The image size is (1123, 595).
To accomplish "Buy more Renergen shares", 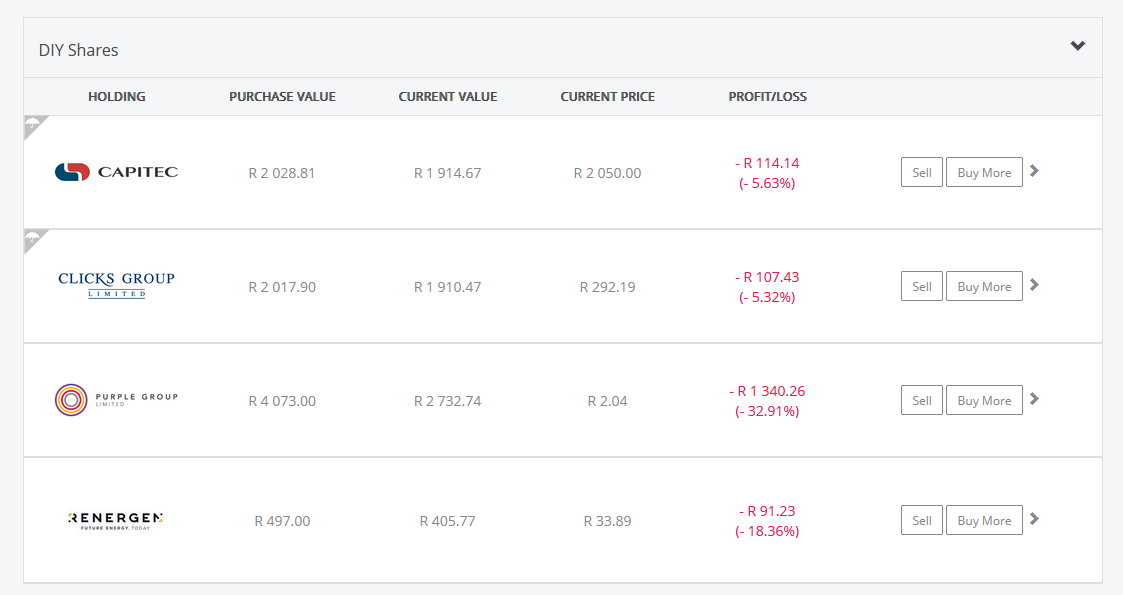I will click(983, 520).
